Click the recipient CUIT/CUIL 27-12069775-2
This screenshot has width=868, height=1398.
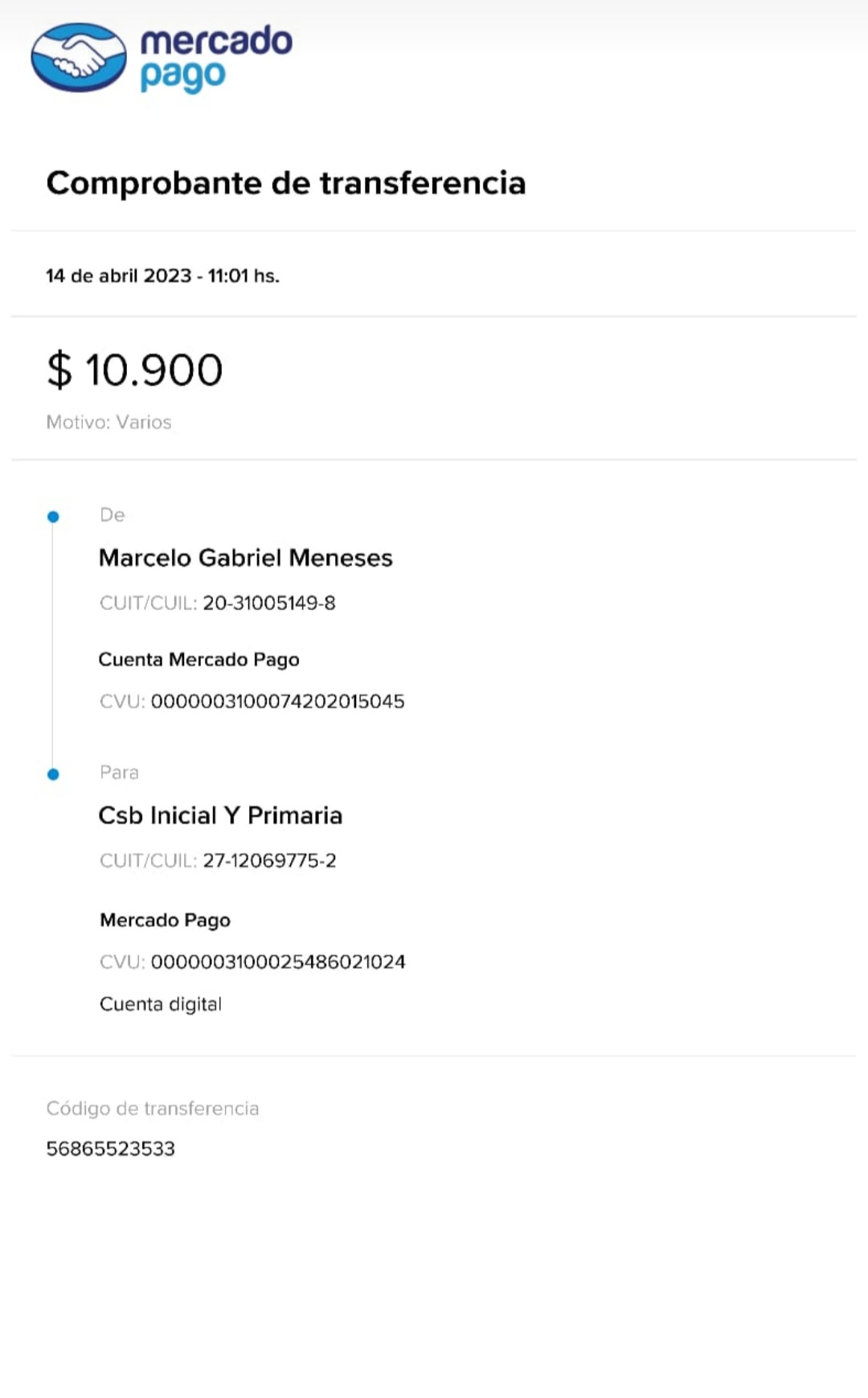coord(269,861)
